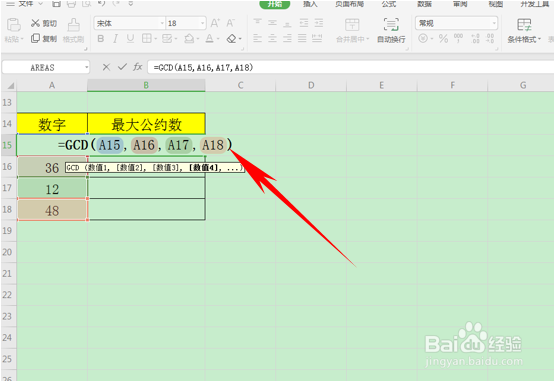This screenshot has height=381, width=554.
Task: Switch to the Formulas (公式) tab
Action: point(389,4)
